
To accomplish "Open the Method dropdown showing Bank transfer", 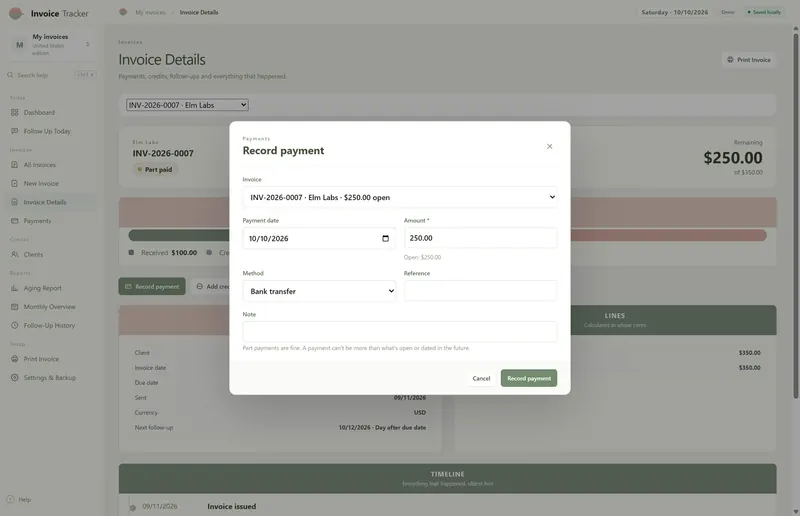I will point(319,291).
